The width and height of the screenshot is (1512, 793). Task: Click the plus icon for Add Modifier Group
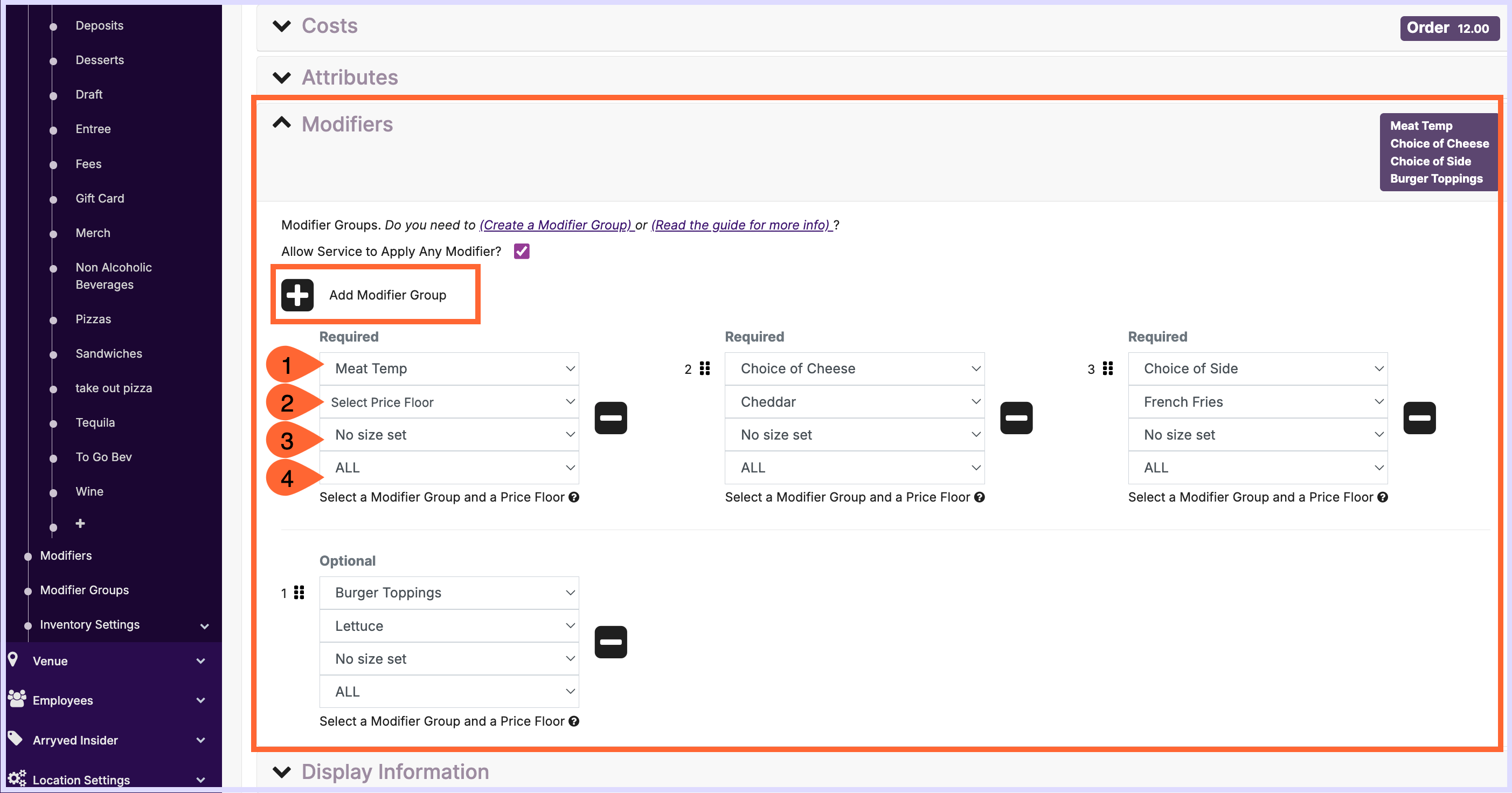[x=297, y=295]
